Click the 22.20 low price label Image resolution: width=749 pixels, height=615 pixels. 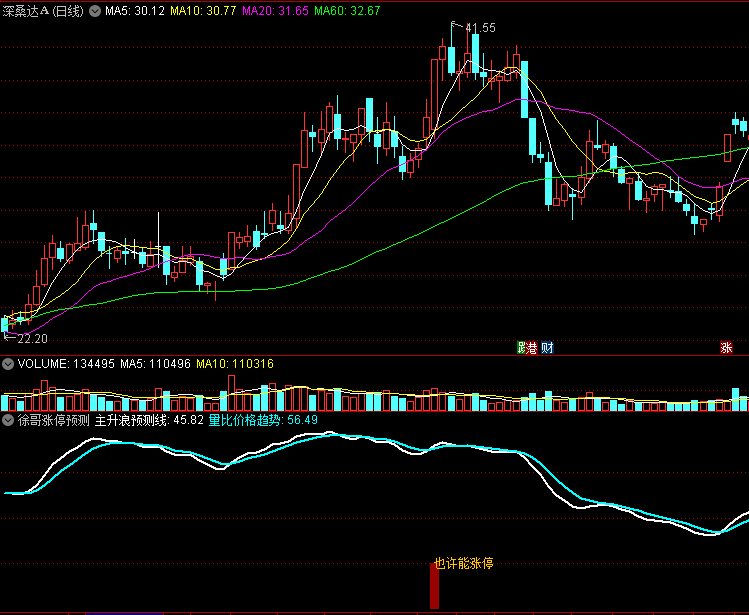pyautogui.click(x=32, y=339)
